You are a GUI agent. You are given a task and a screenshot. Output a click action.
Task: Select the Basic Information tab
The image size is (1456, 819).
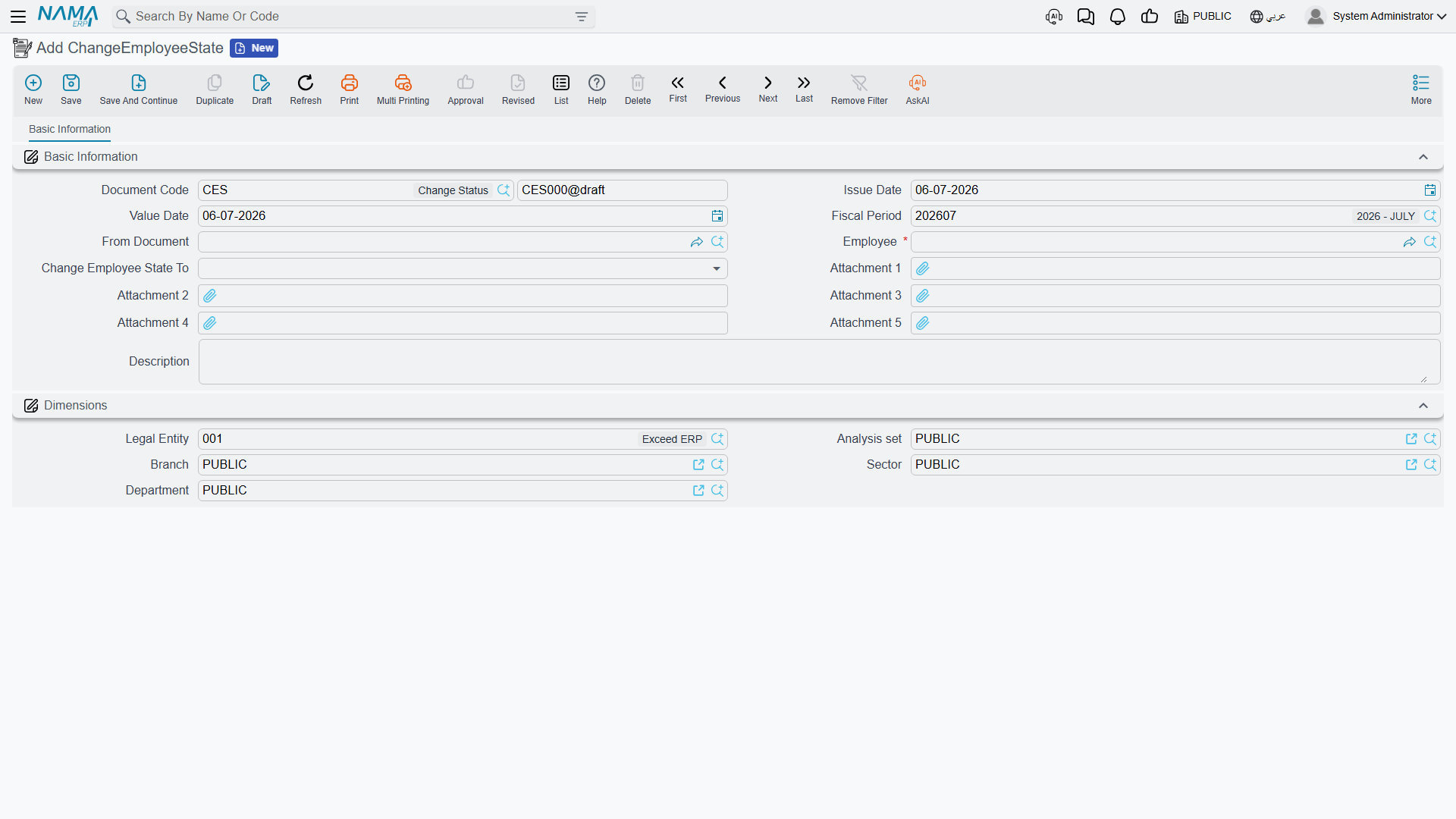click(x=70, y=130)
